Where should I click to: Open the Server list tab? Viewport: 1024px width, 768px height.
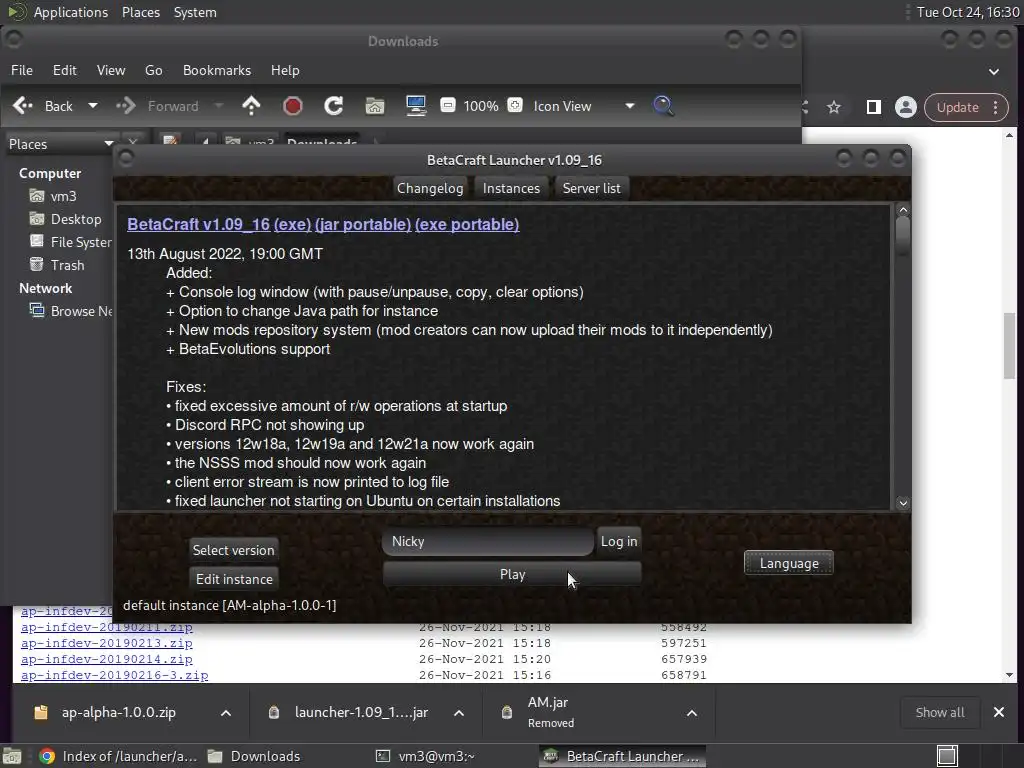click(592, 188)
